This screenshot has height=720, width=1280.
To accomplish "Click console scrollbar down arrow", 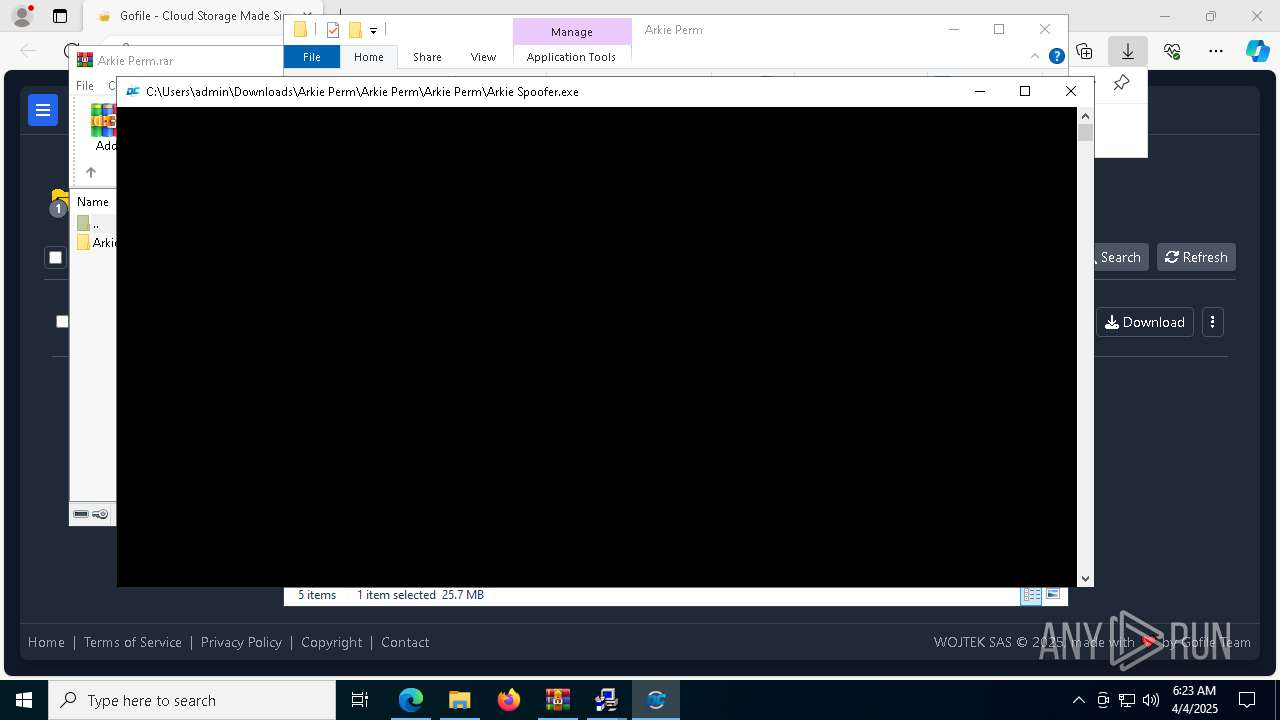I will click(x=1085, y=578).
